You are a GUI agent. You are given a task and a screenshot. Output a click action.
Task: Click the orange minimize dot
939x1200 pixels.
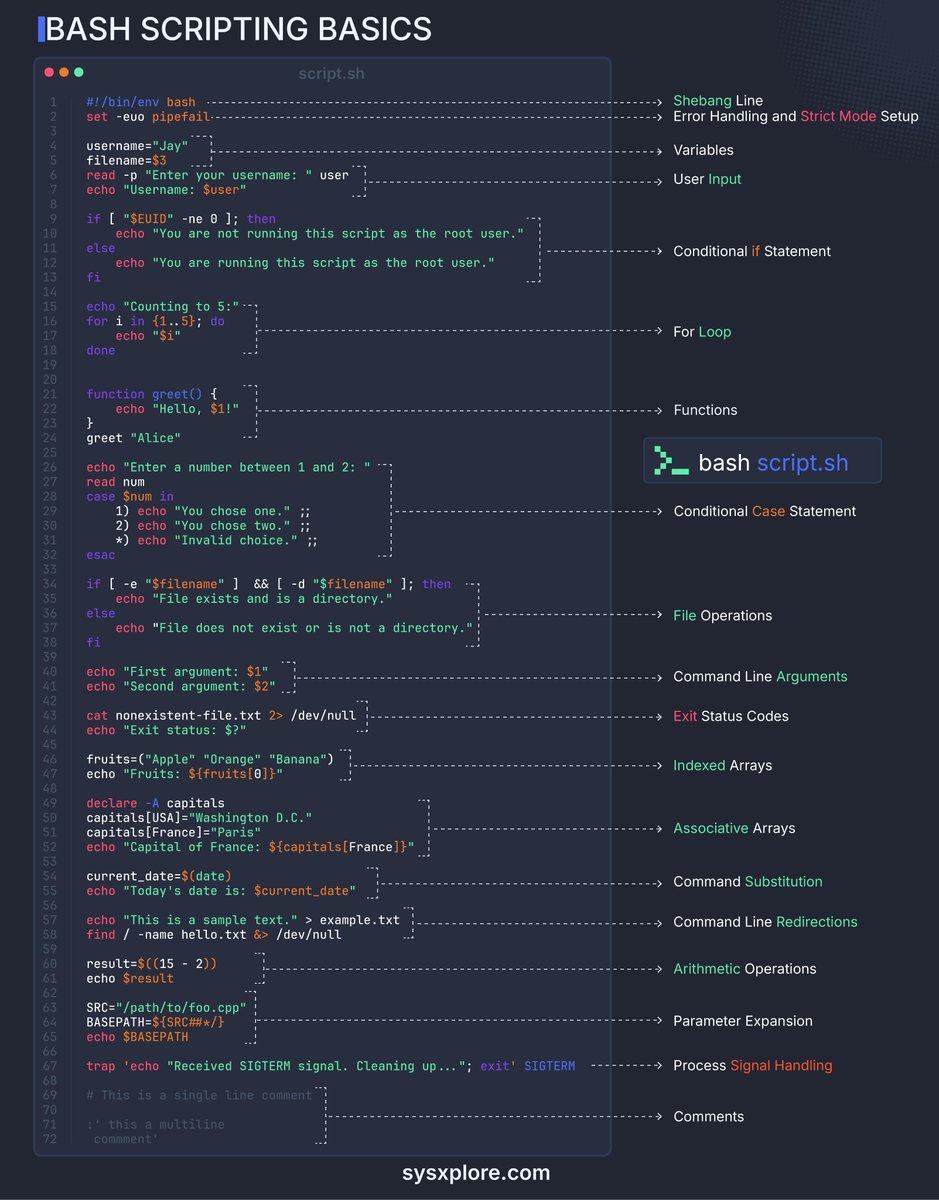pos(63,72)
